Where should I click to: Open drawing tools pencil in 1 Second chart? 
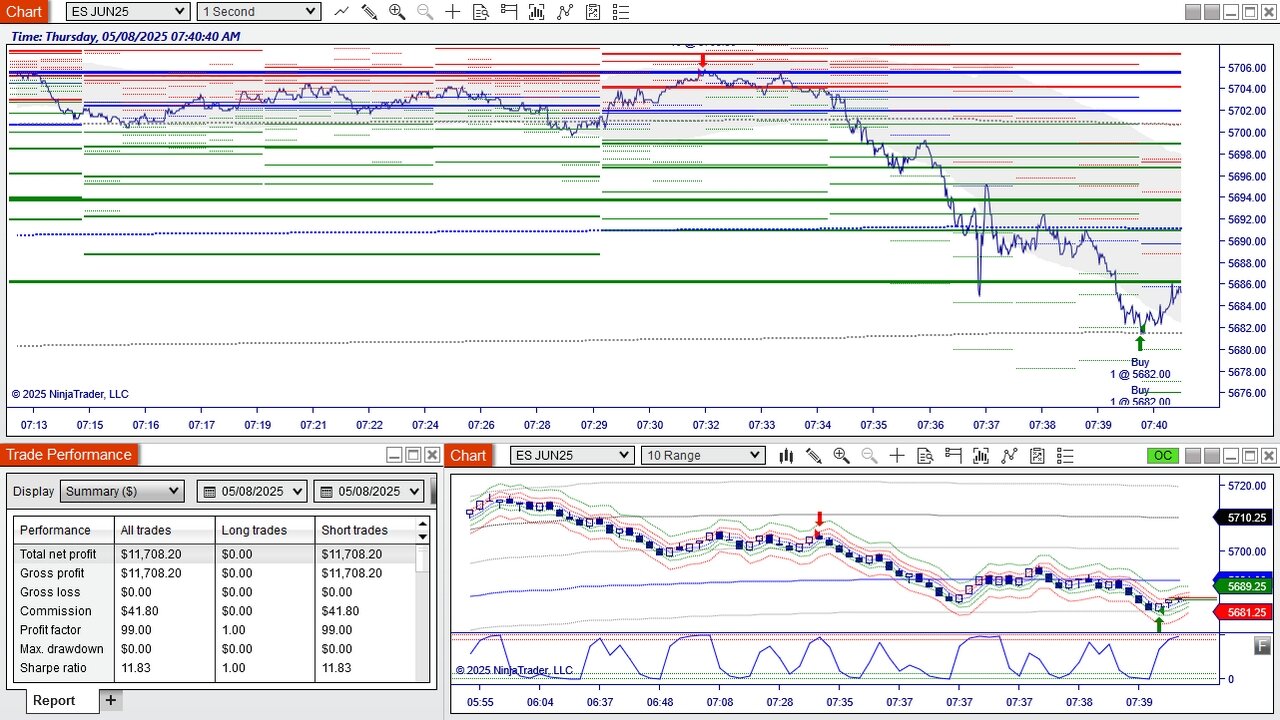[x=369, y=12]
